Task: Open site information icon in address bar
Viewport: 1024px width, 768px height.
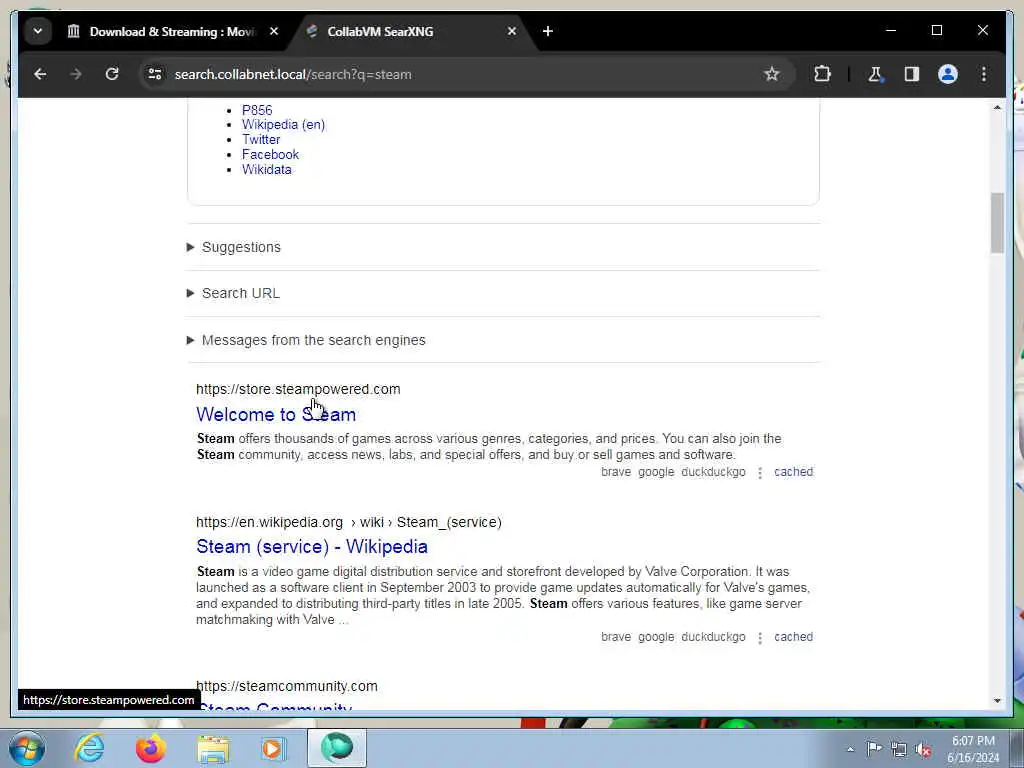Action: 155,74
